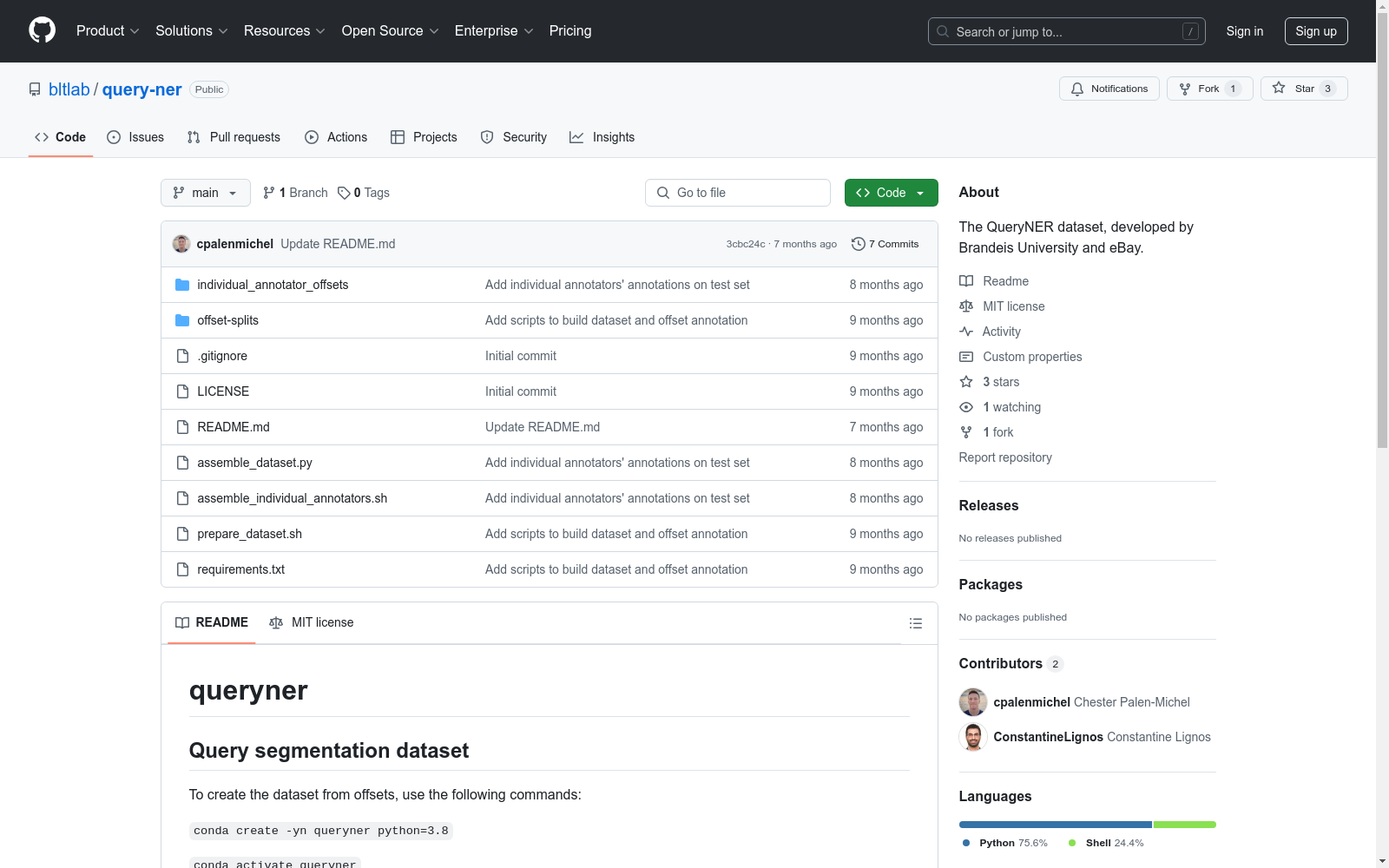Click the branch icon beside 1 Branch

[269, 193]
